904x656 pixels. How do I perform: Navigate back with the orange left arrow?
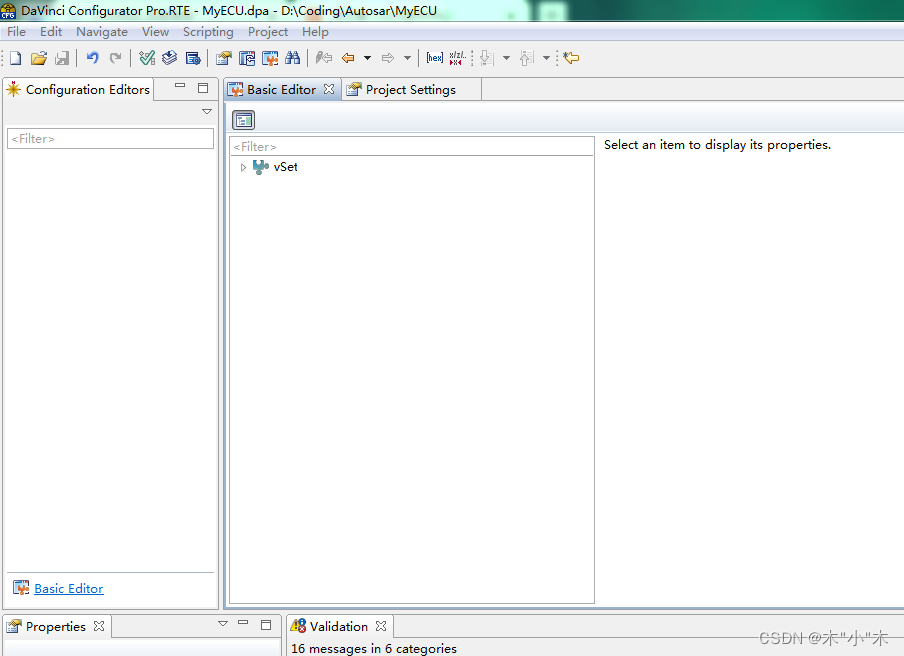348,58
